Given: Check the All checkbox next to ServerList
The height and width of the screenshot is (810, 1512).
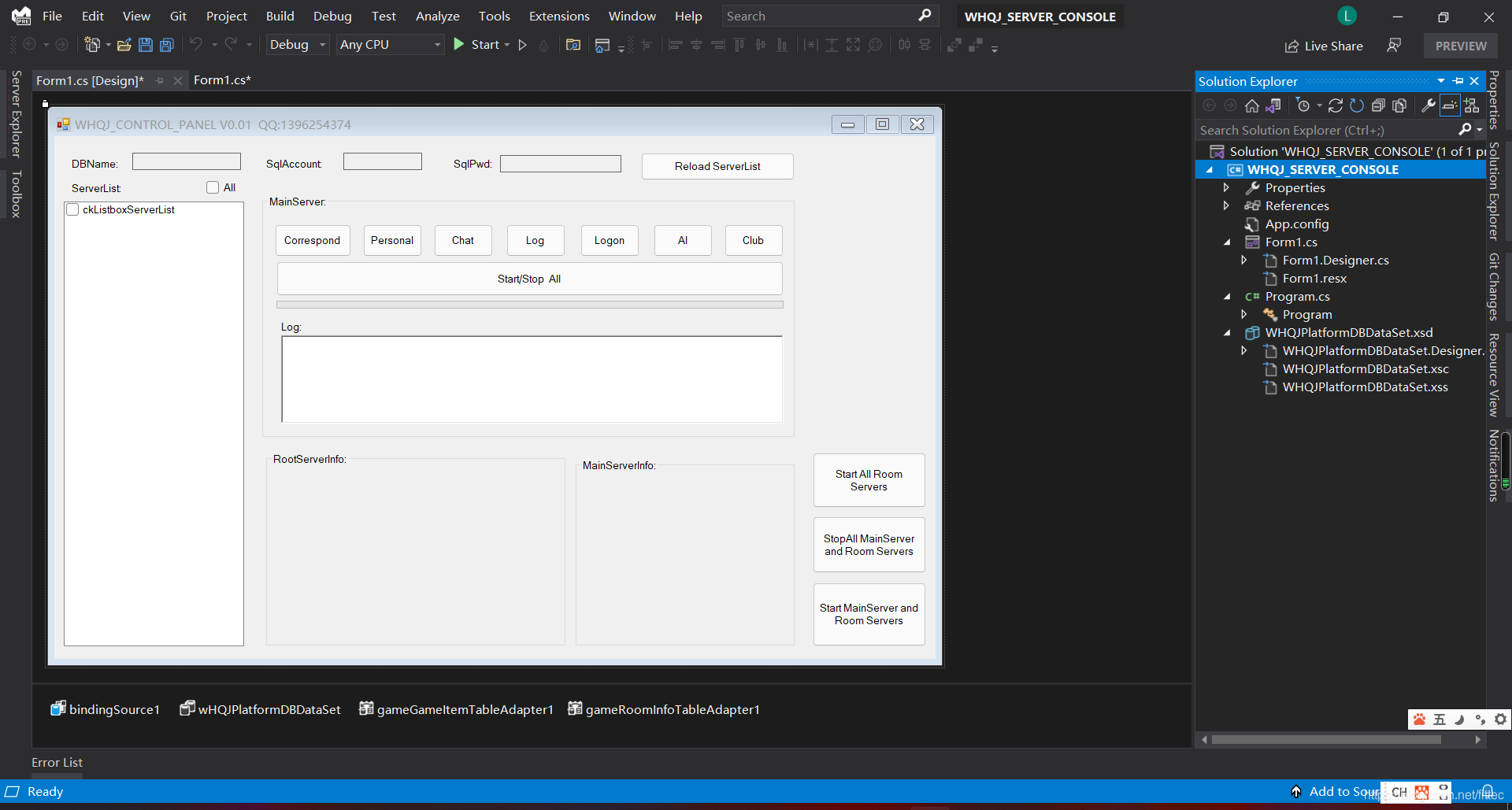Looking at the screenshot, I should click(213, 187).
